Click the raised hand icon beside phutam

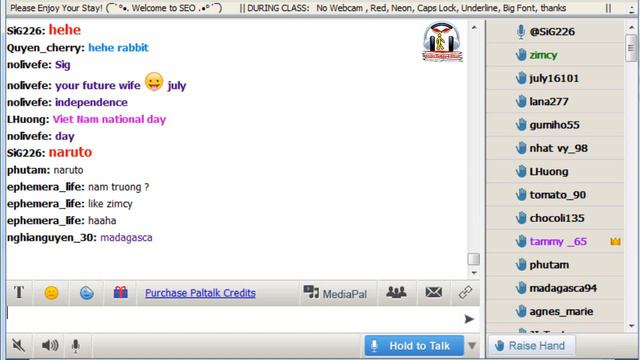click(x=520, y=264)
